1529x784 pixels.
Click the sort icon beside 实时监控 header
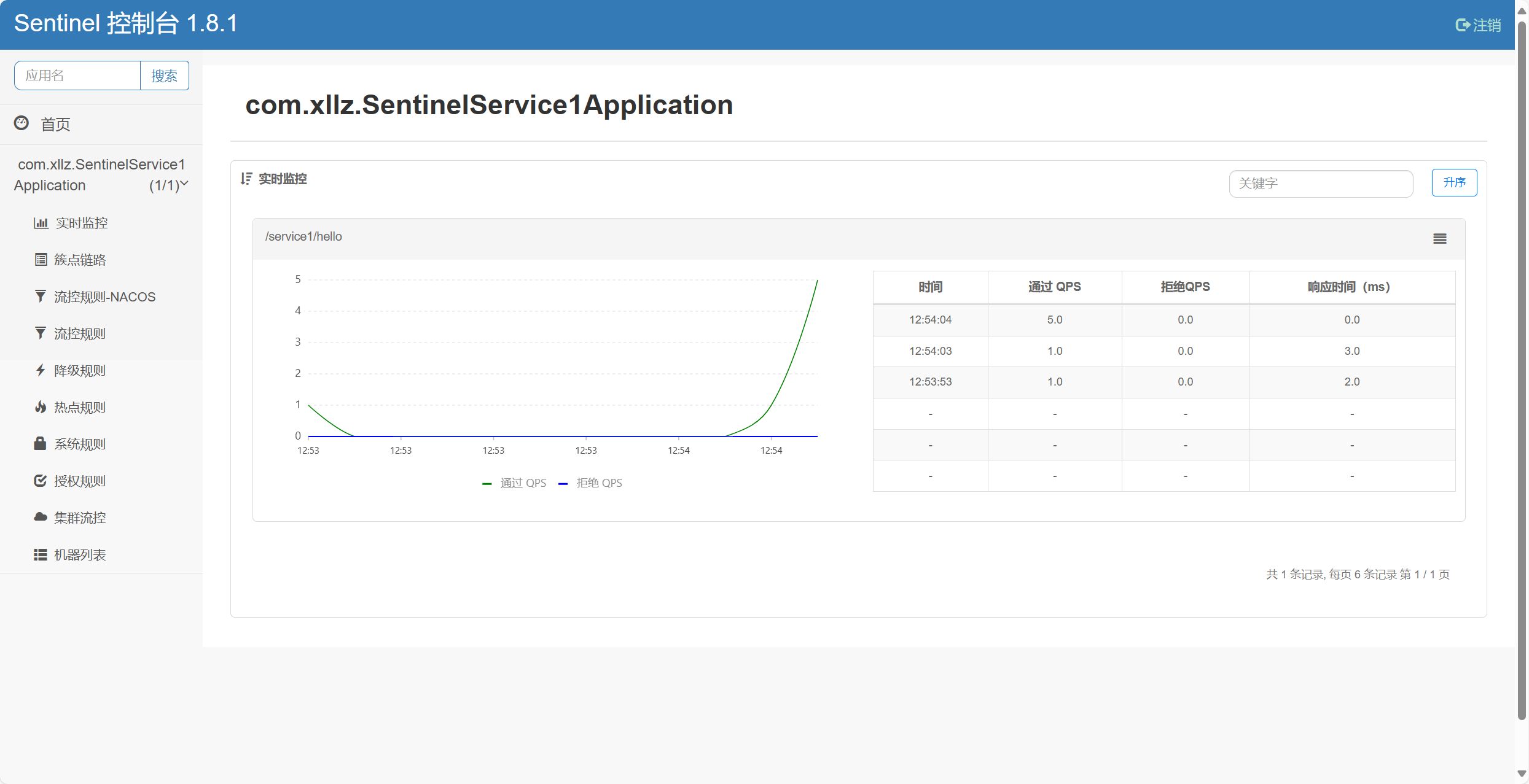246,179
